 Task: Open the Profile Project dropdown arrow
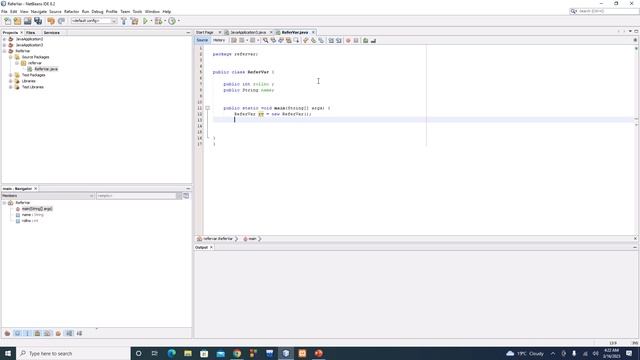point(178,21)
